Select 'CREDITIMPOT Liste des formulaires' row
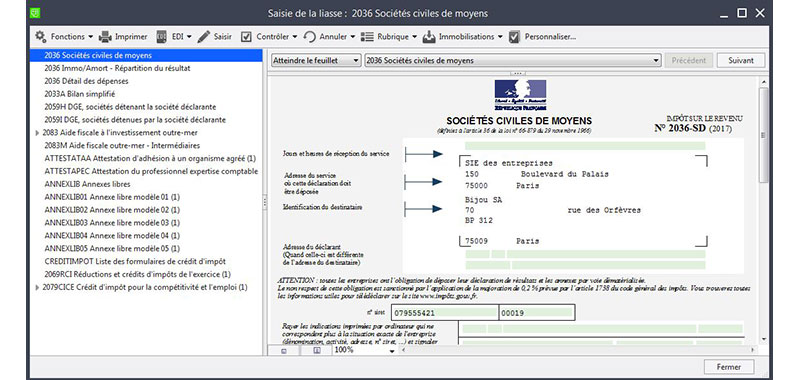The image size is (800, 380). tap(146, 261)
